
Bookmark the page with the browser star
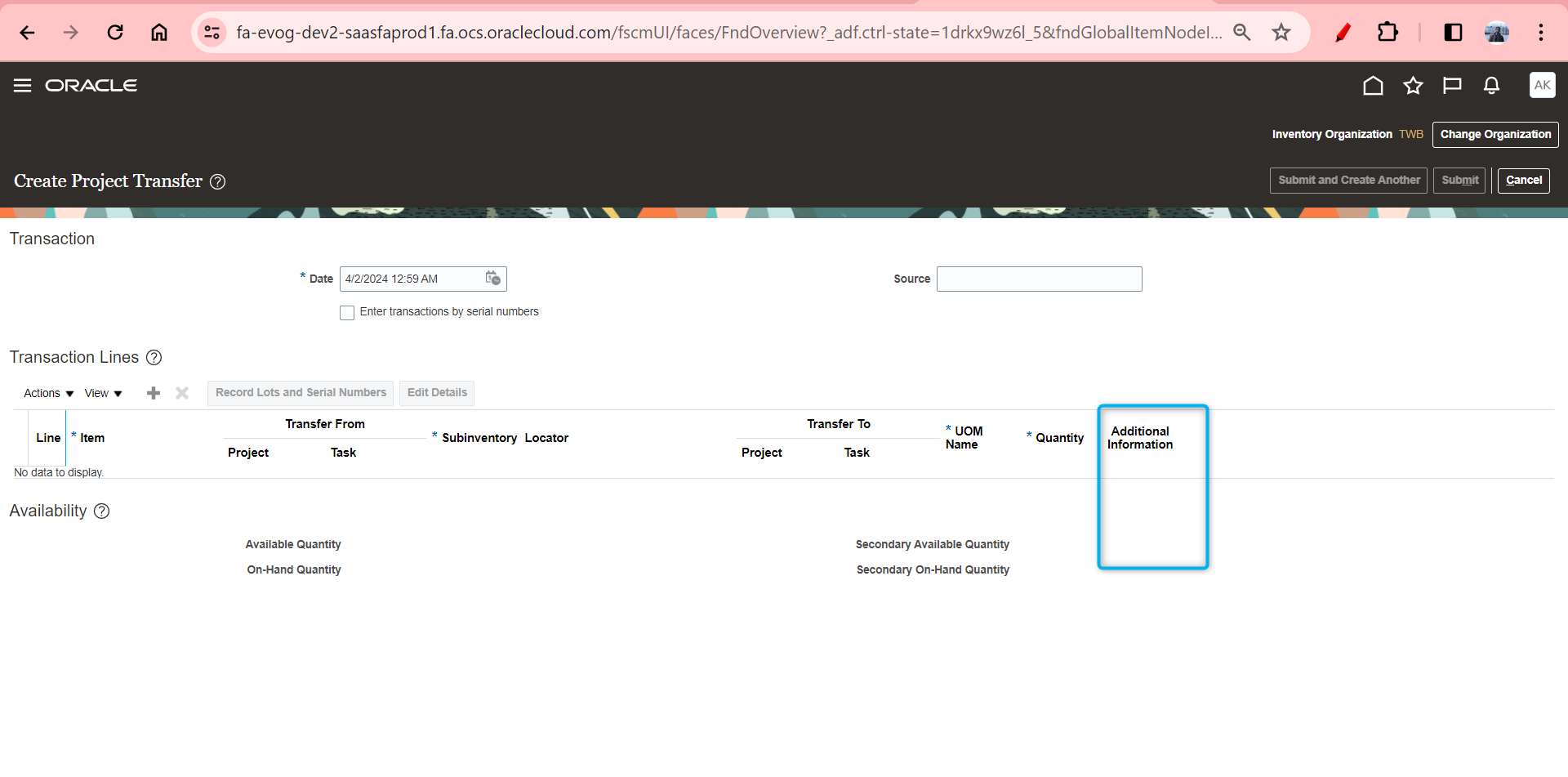[1281, 33]
